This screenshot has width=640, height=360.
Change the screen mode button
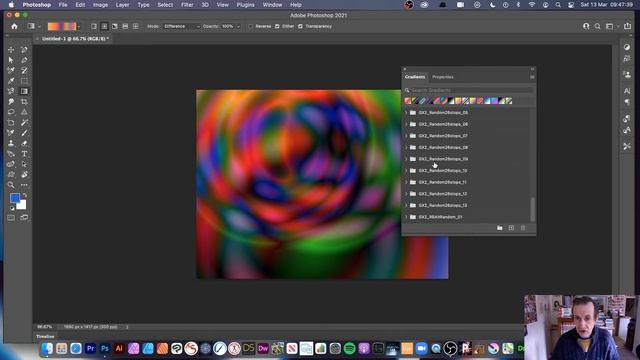(x=24, y=218)
